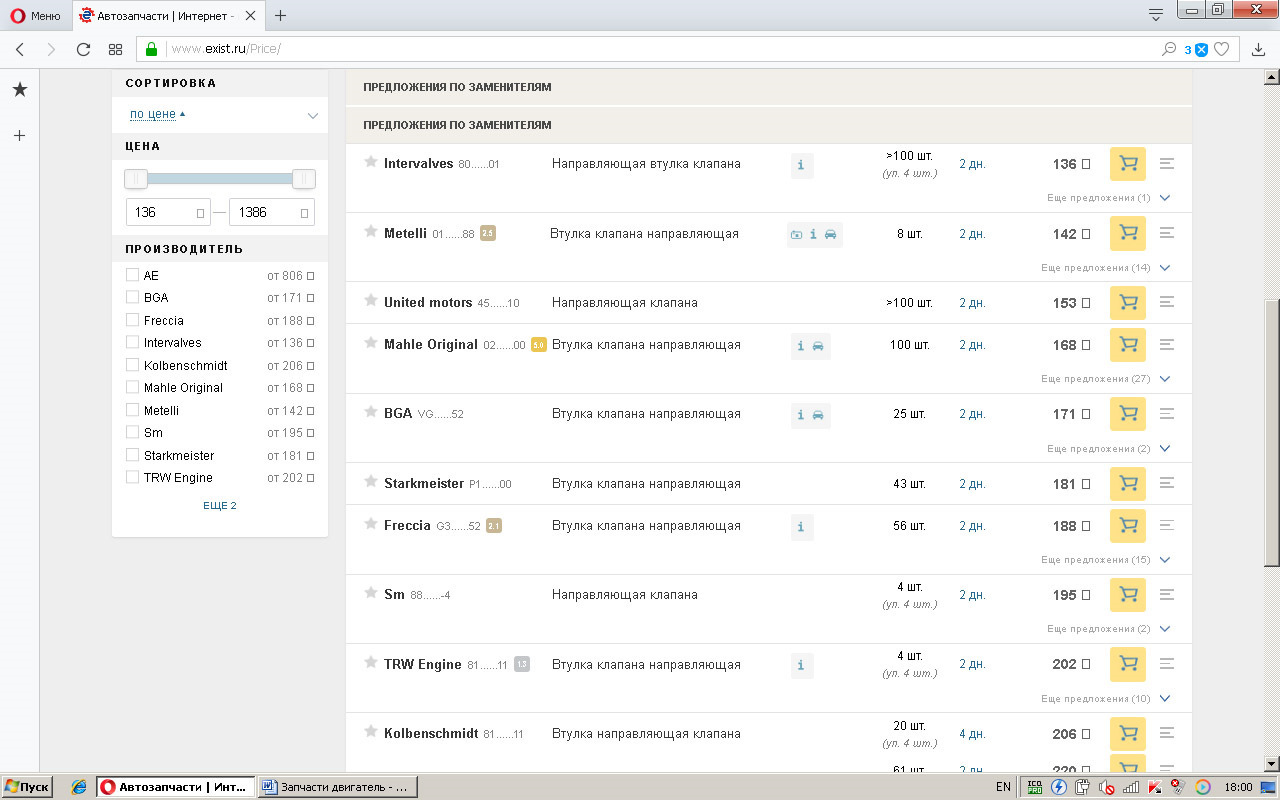Viewport: 1280px width, 800px height.
Task: Open Speed Dial grid button
Action: tap(115, 49)
